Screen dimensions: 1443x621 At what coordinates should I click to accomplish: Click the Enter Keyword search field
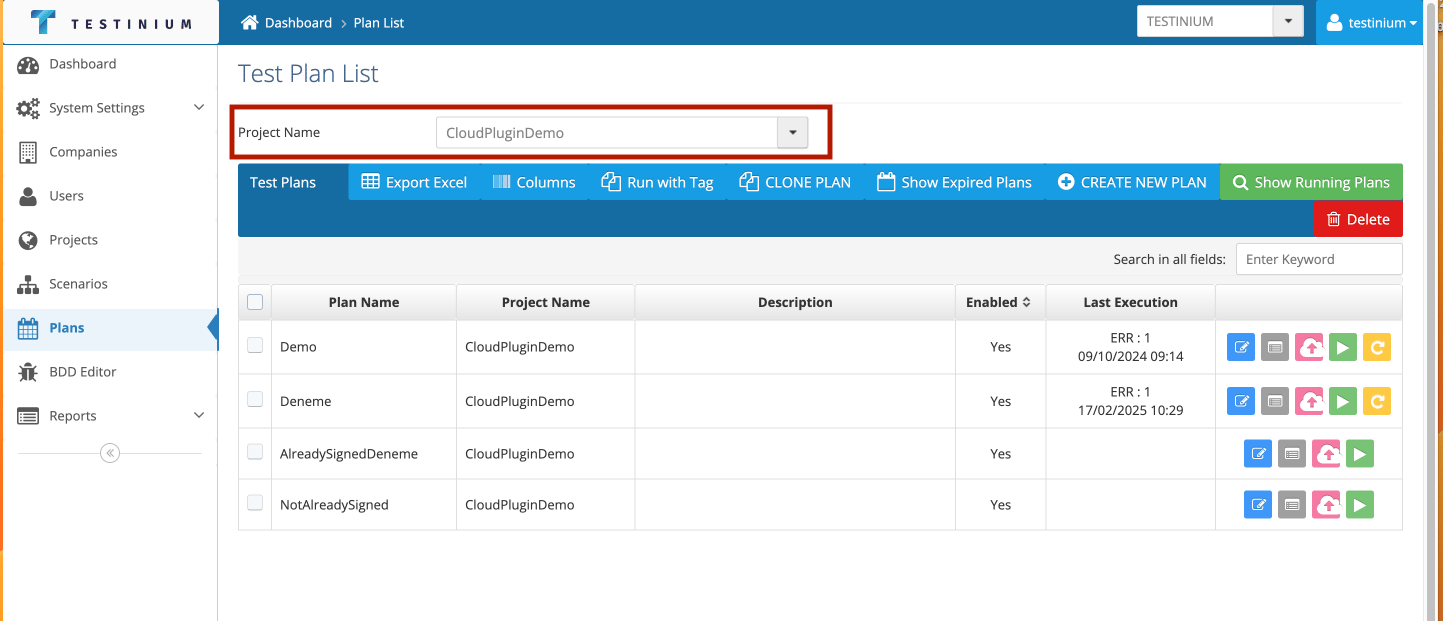(x=1319, y=259)
